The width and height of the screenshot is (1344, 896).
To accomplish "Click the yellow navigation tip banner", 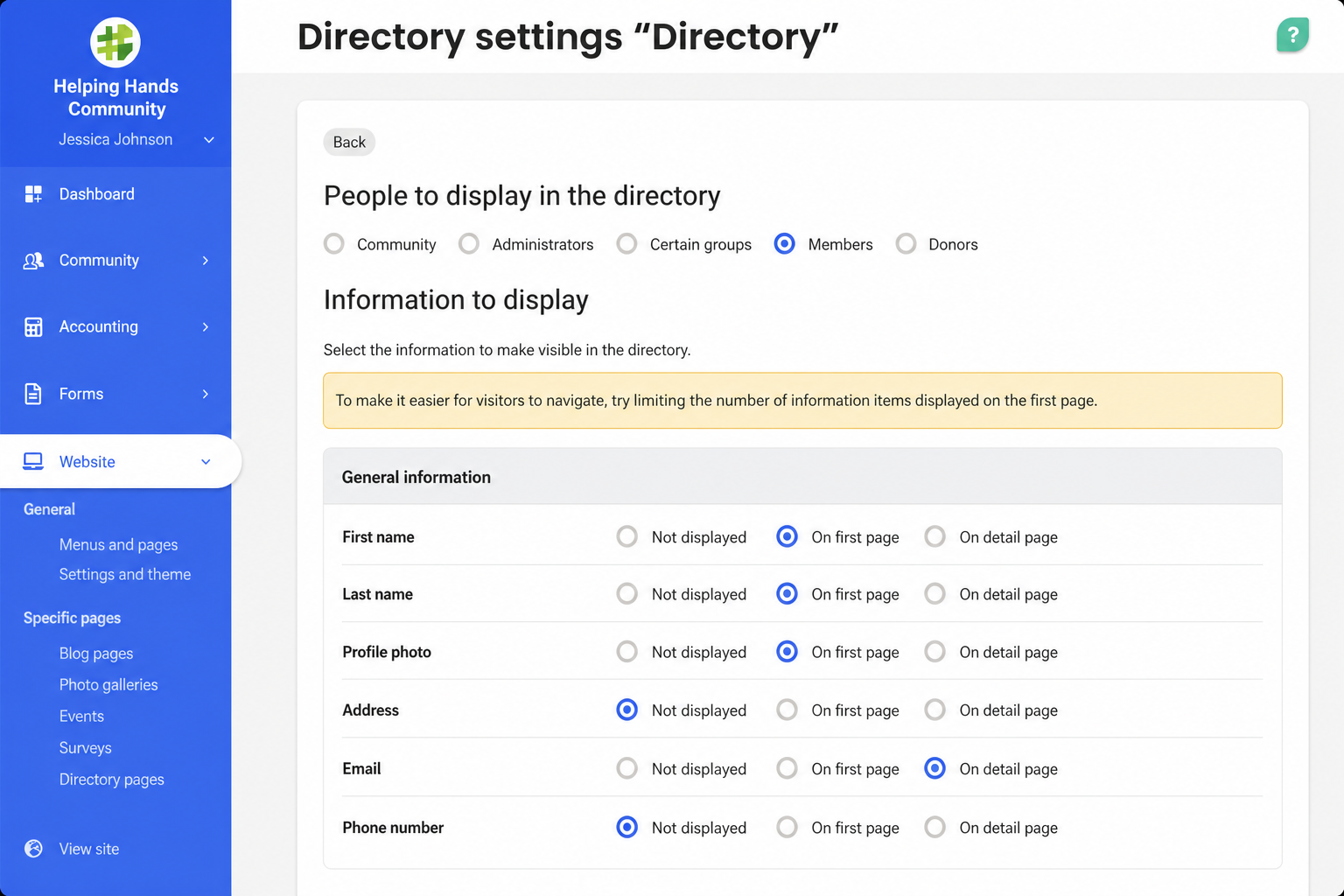I will 802,401.
